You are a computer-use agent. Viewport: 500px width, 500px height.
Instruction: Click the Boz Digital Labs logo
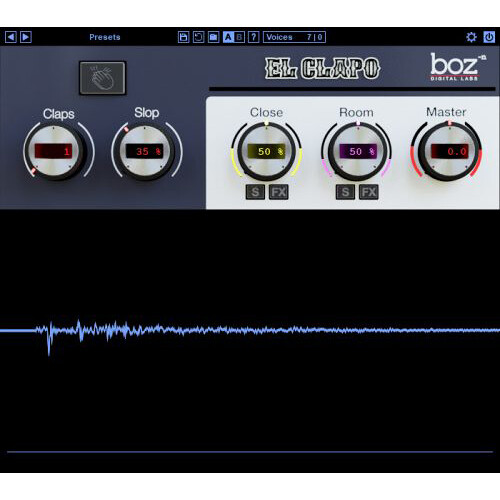(457, 67)
